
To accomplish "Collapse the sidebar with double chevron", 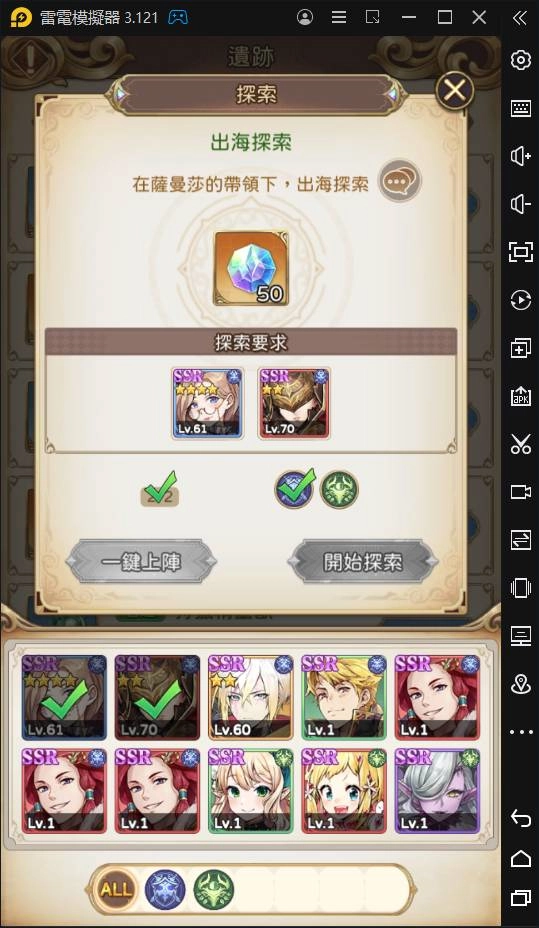I will click(520, 18).
